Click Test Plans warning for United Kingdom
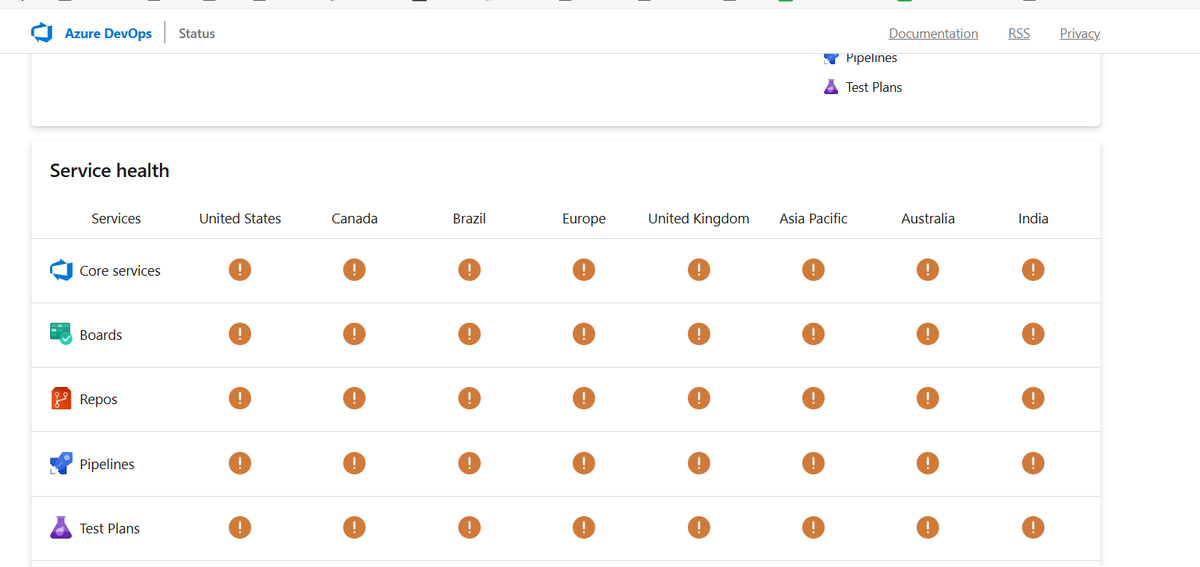The height and width of the screenshot is (567, 1200). tap(699, 527)
